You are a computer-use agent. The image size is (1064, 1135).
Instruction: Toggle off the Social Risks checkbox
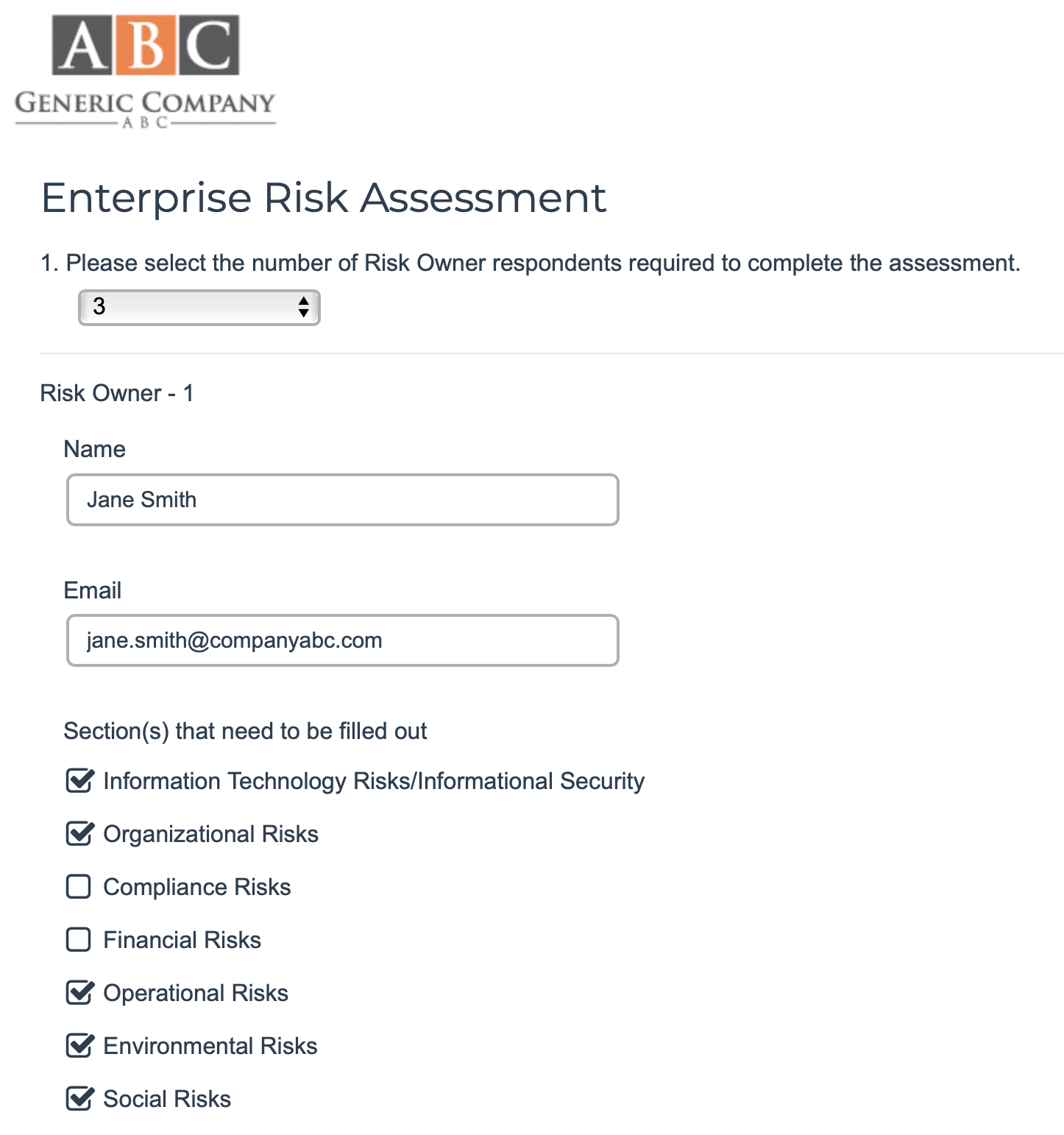[79, 1099]
